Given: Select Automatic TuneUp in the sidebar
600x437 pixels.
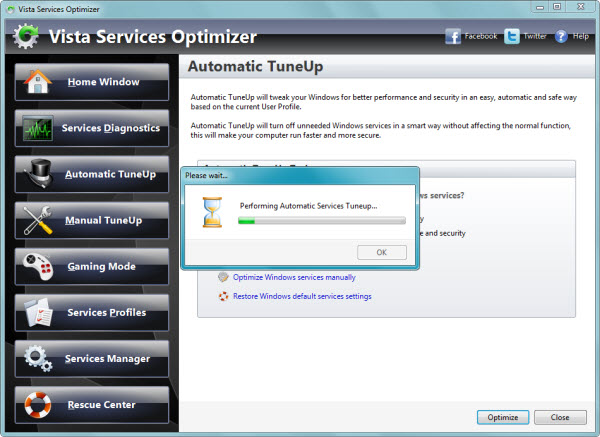Looking at the screenshot, I should [x=91, y=174].
